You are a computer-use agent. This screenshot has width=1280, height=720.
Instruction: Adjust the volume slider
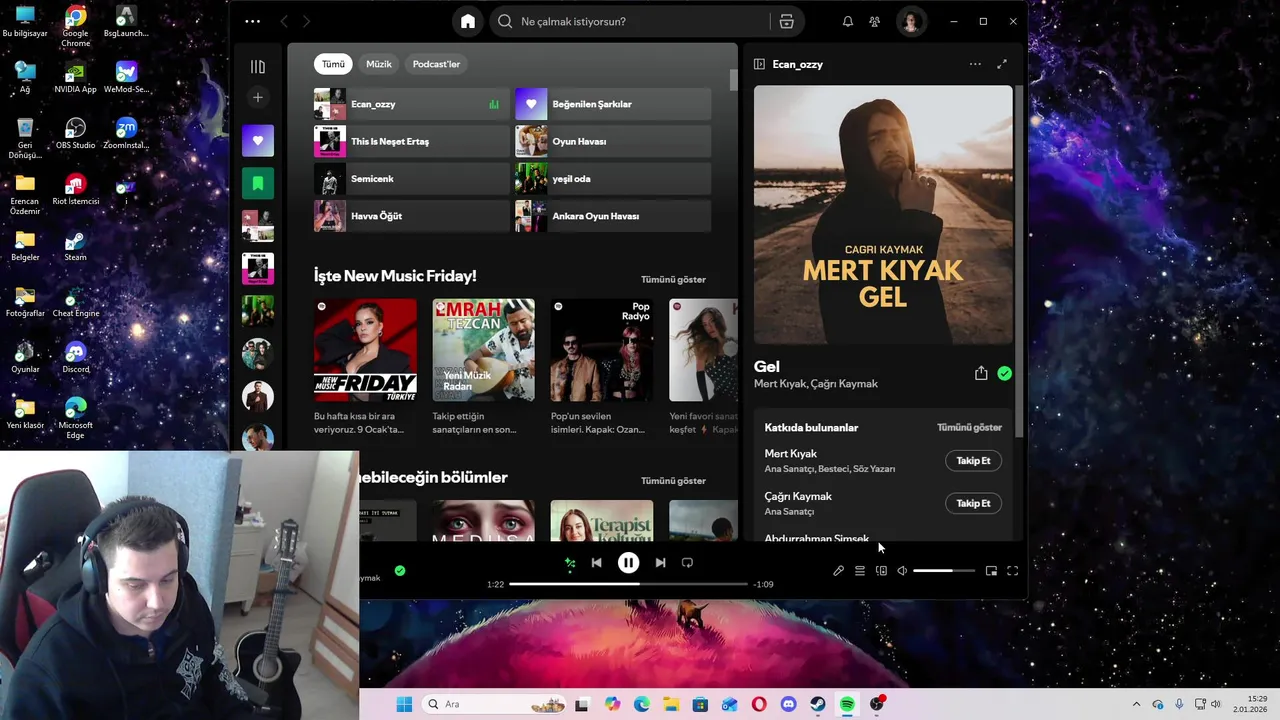pos(943,571)
